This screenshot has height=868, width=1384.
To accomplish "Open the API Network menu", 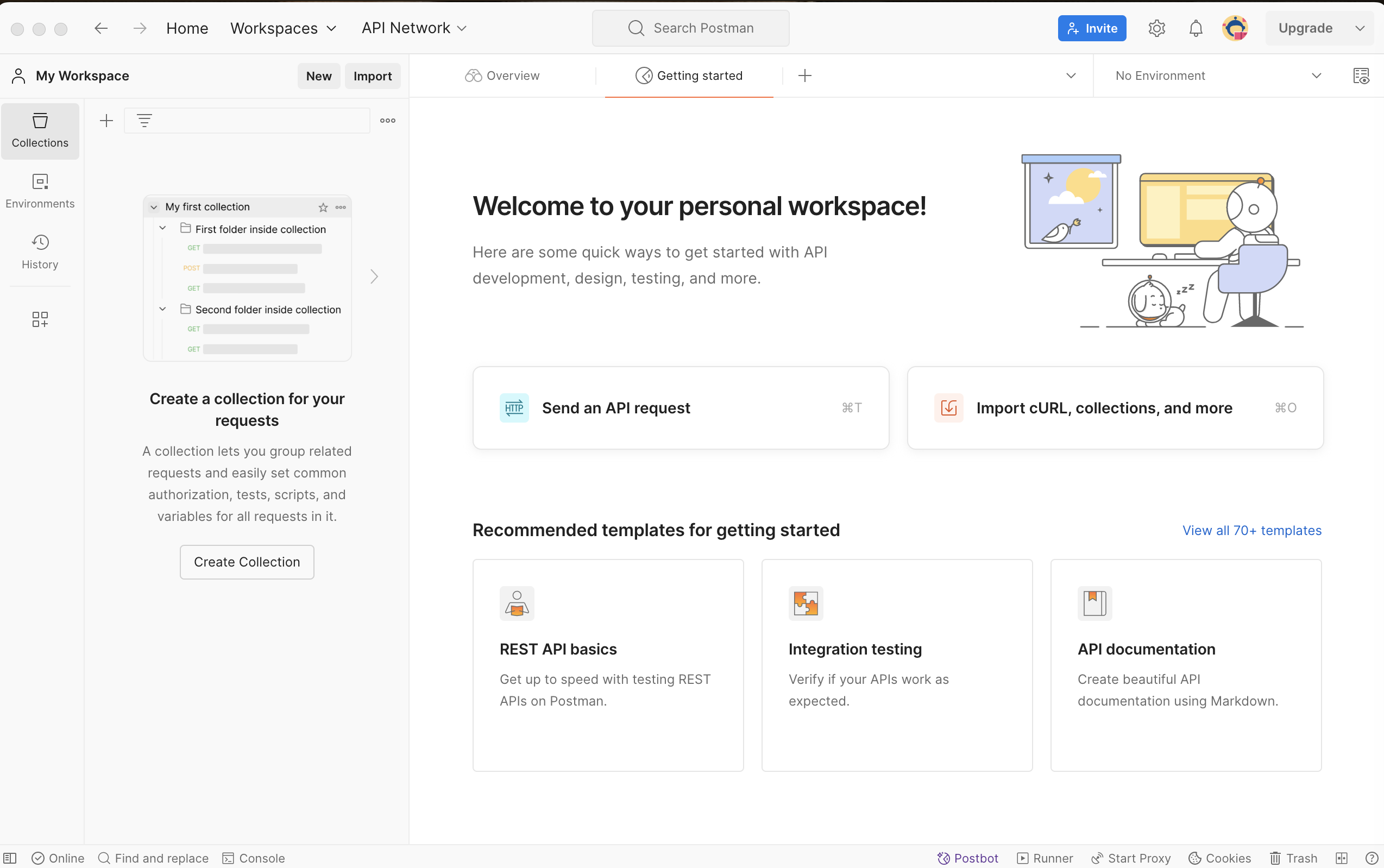I will click(414, 28).
